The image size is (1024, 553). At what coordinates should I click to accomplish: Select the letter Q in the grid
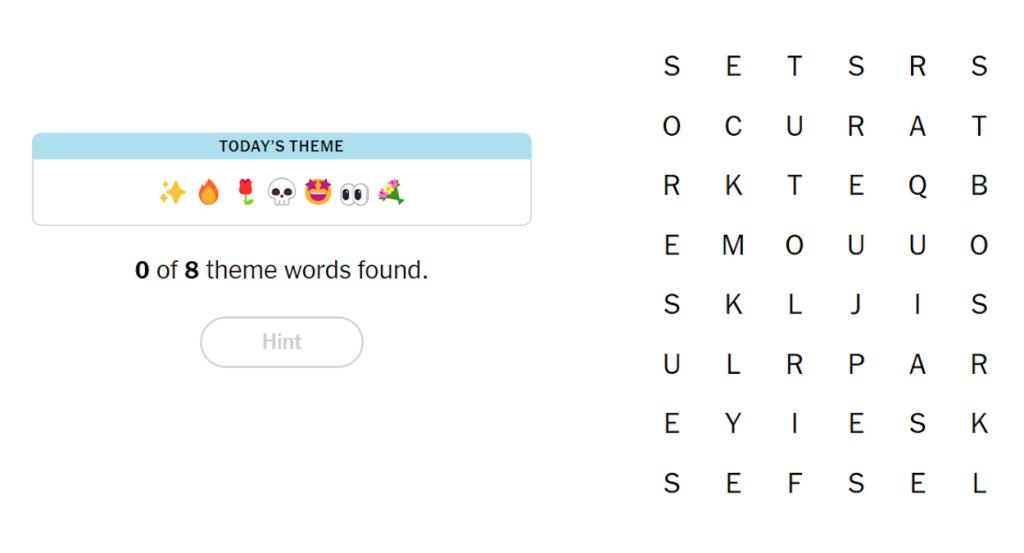pyautogui.click(x=918, y=186)
